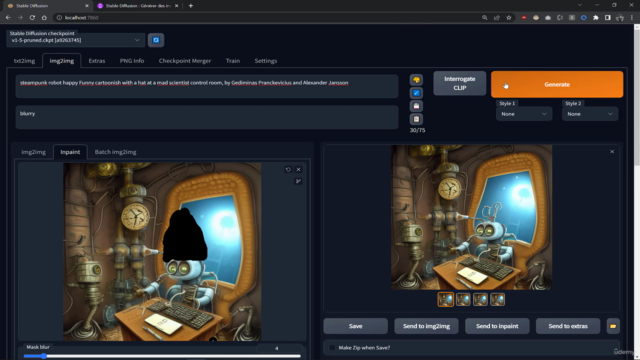640x360 pixels.
Task: Enable Make Zip when Save checkbox
Action: 332,348
